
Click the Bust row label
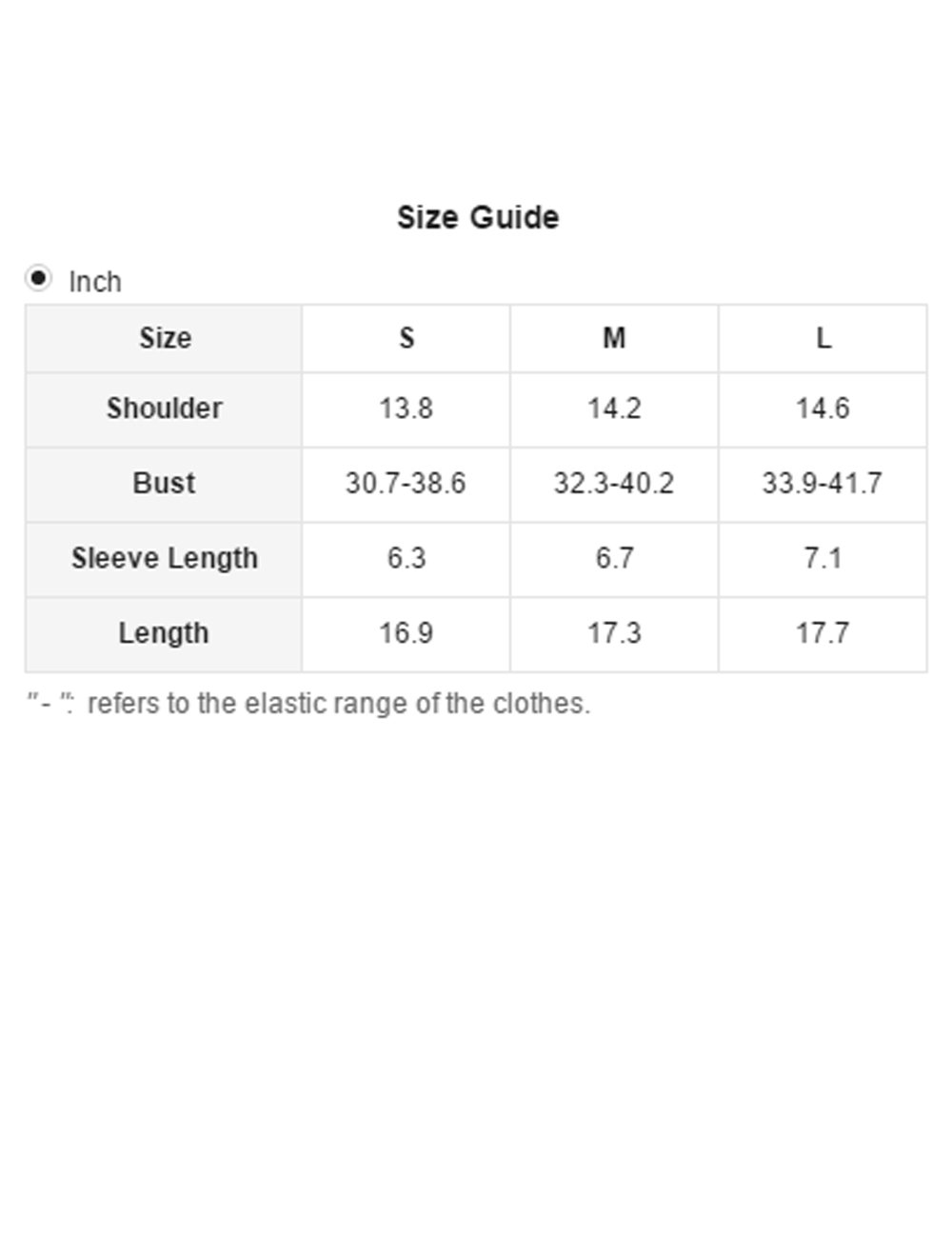click(x=164, y=485)
